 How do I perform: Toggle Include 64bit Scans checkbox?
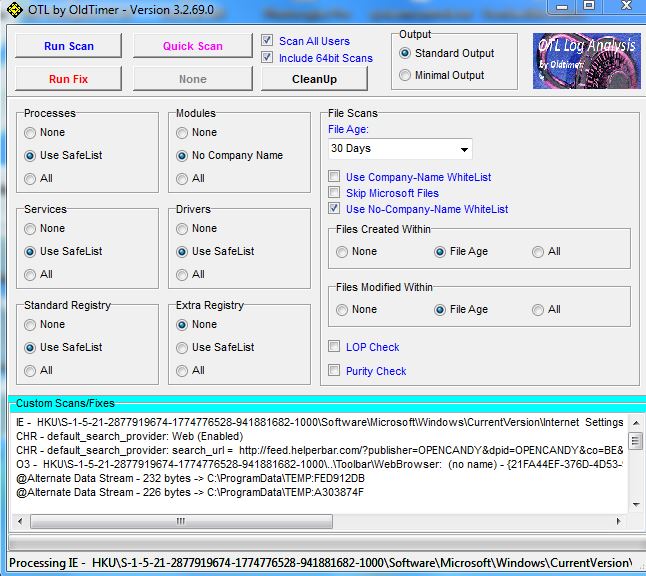click(268, 58)
